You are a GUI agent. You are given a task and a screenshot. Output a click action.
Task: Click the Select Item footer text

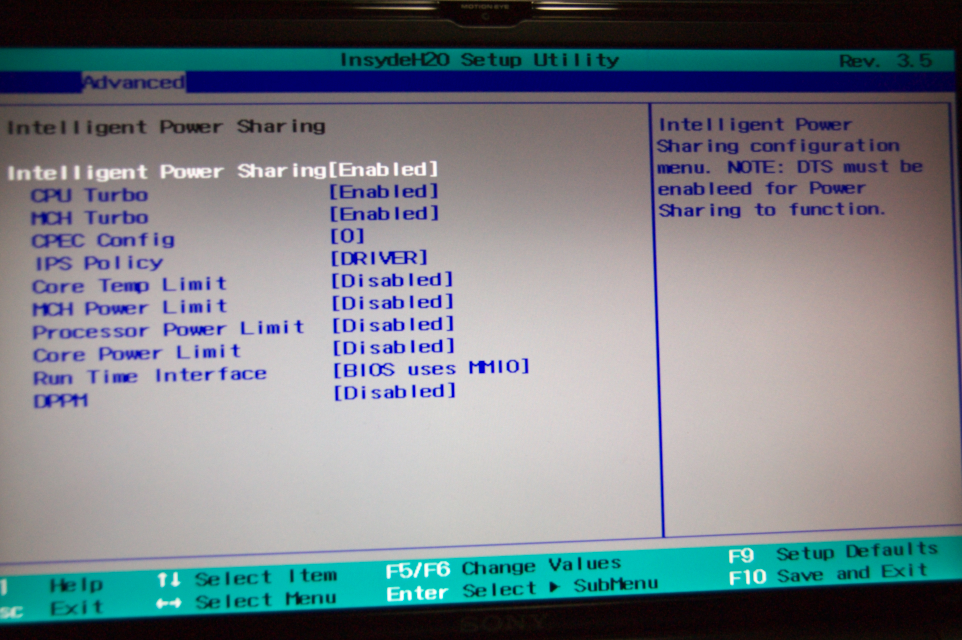pyautogui.click(x=266, y=577)
